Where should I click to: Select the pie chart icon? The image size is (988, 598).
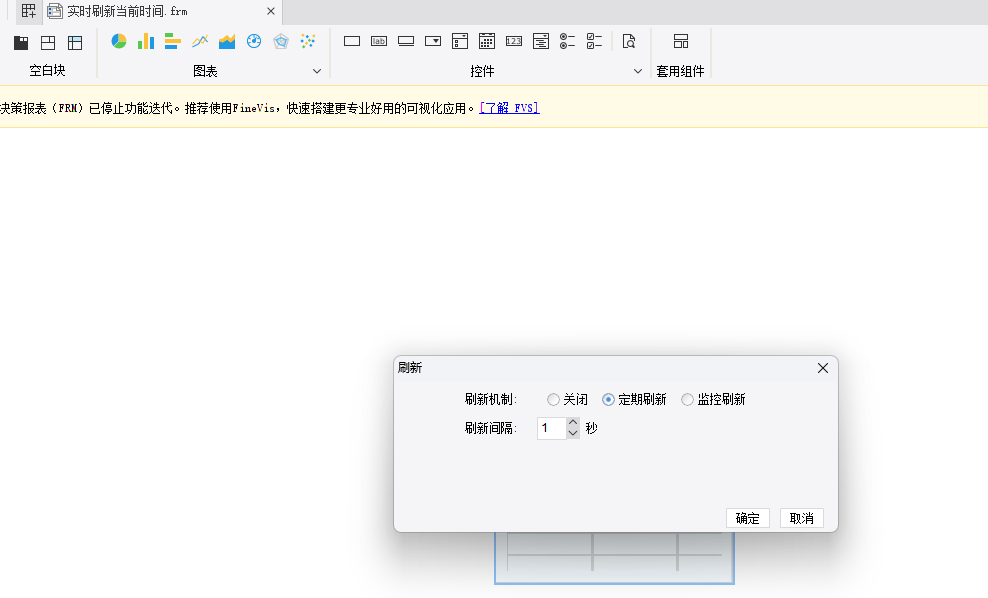tap(119, 41)
